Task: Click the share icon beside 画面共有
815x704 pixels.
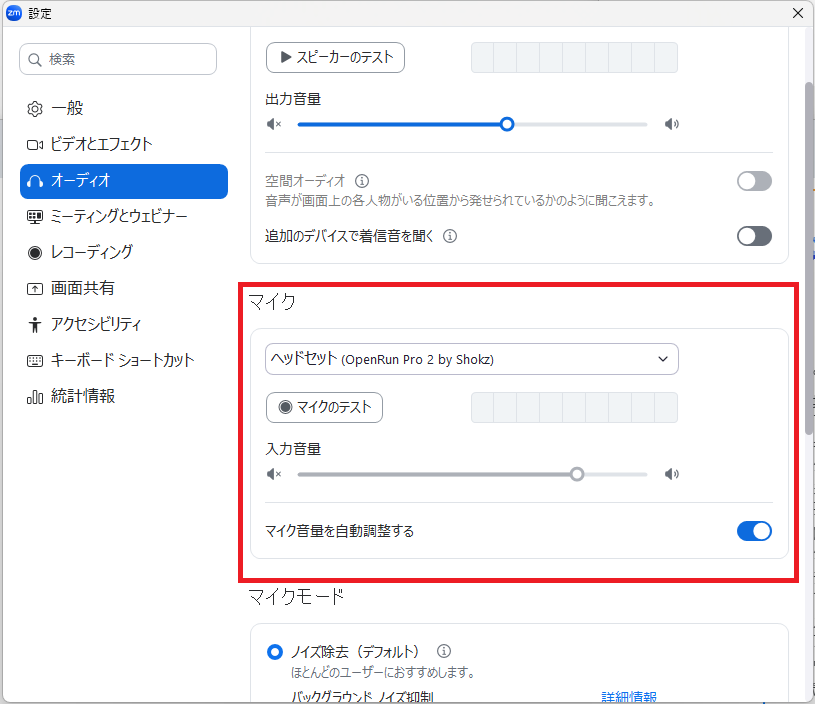Action: 35,289
